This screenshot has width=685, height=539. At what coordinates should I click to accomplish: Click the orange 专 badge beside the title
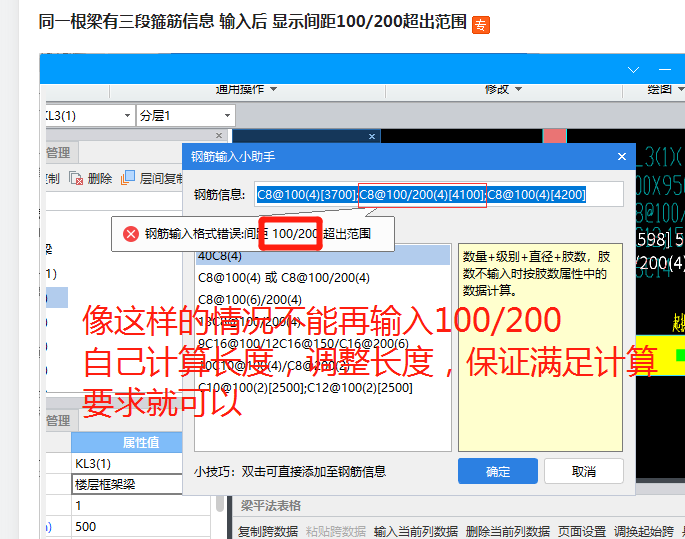(x=481, y=25)
